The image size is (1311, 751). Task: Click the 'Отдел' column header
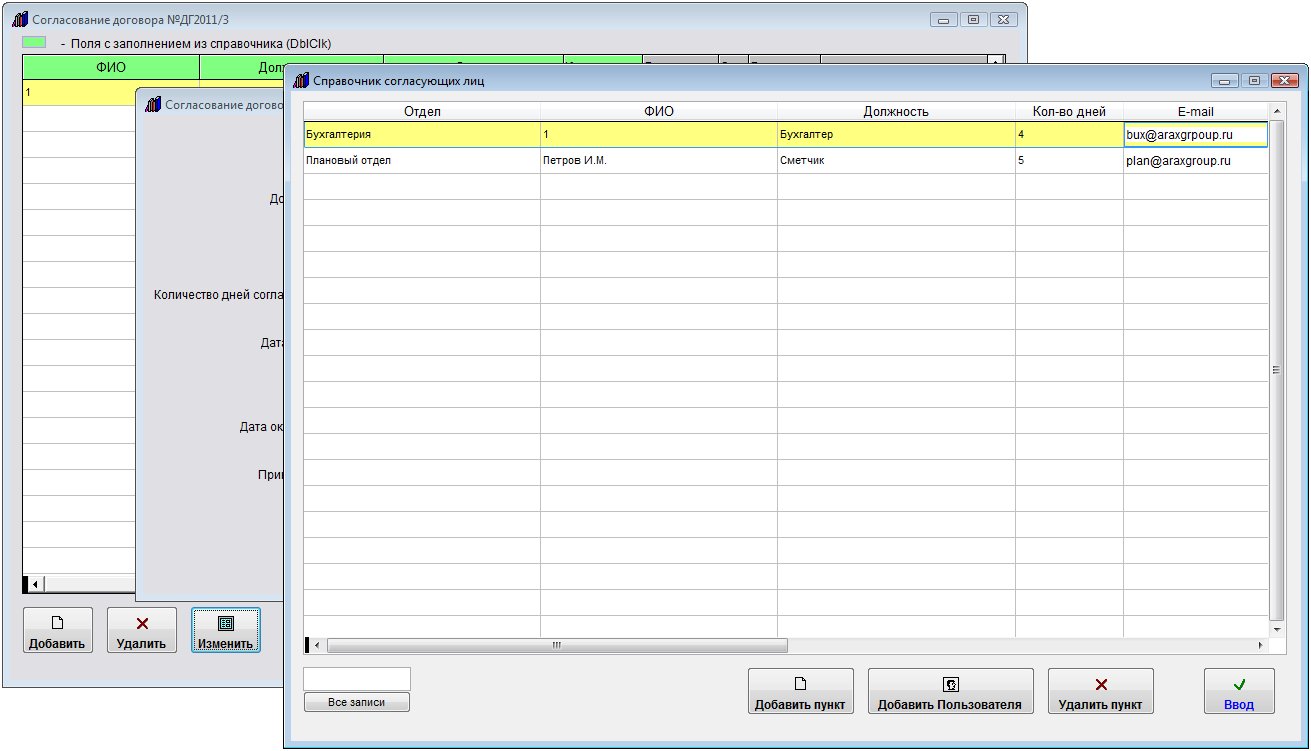click(x=422, y=112)
